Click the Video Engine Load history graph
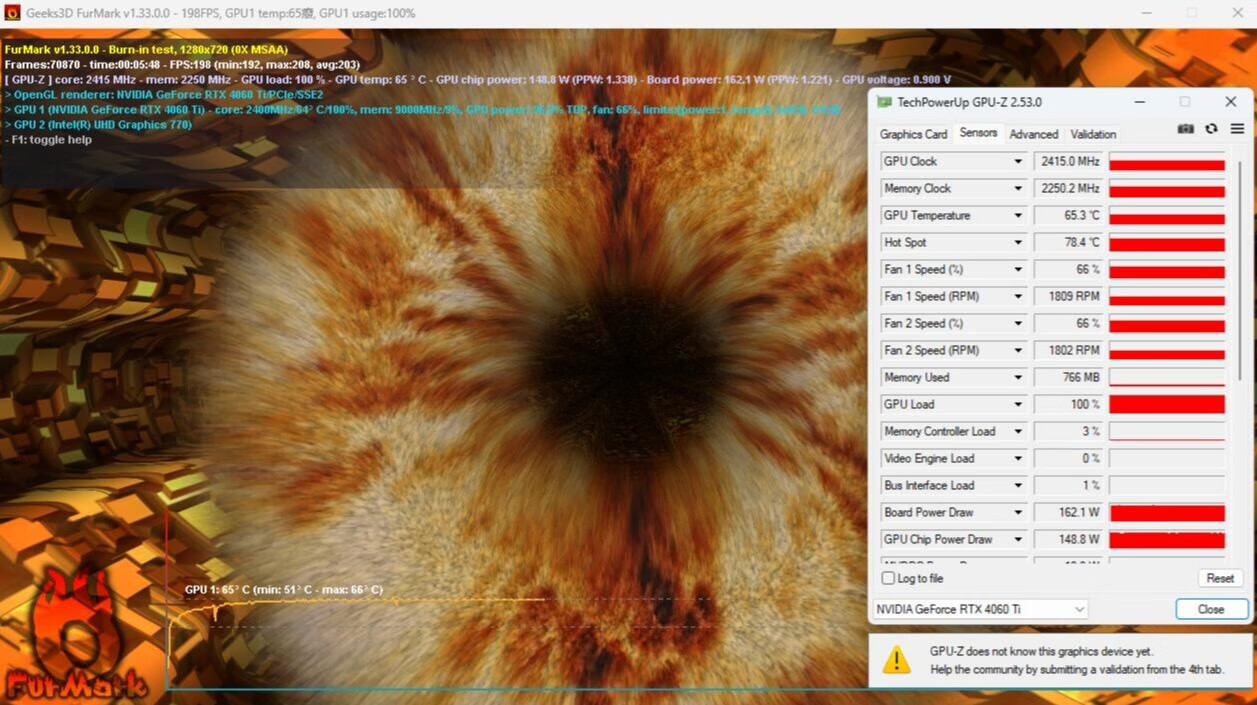 1167,458
